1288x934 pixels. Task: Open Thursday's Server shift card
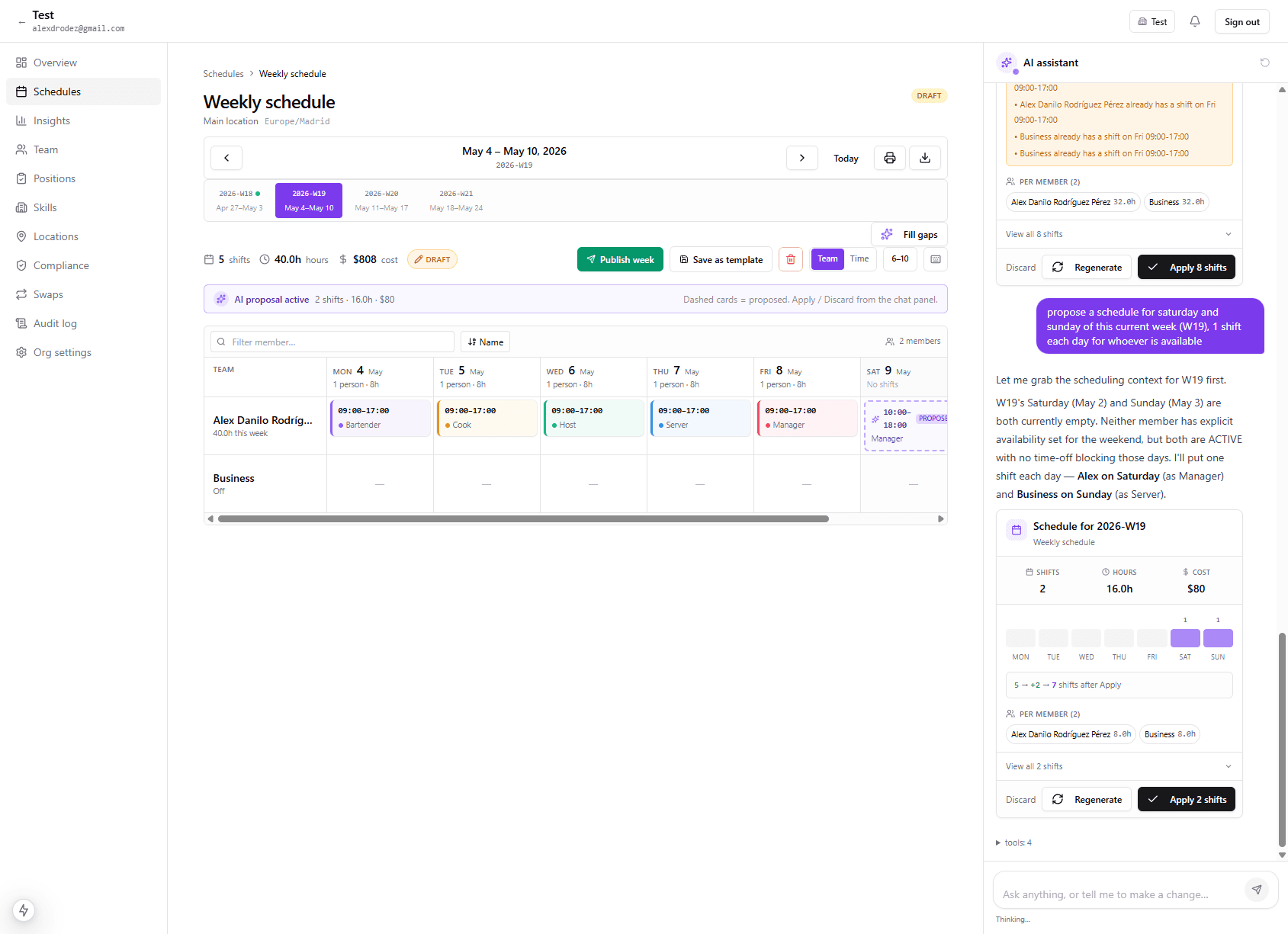[700, 418]
